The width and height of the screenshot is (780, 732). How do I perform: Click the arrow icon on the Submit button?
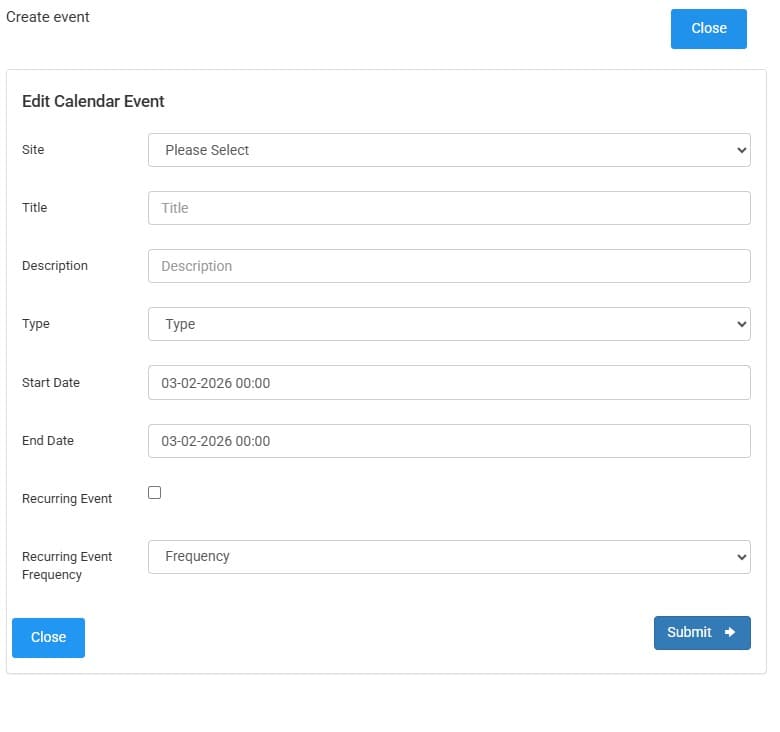pyautogui.click(x=730, y=632)
